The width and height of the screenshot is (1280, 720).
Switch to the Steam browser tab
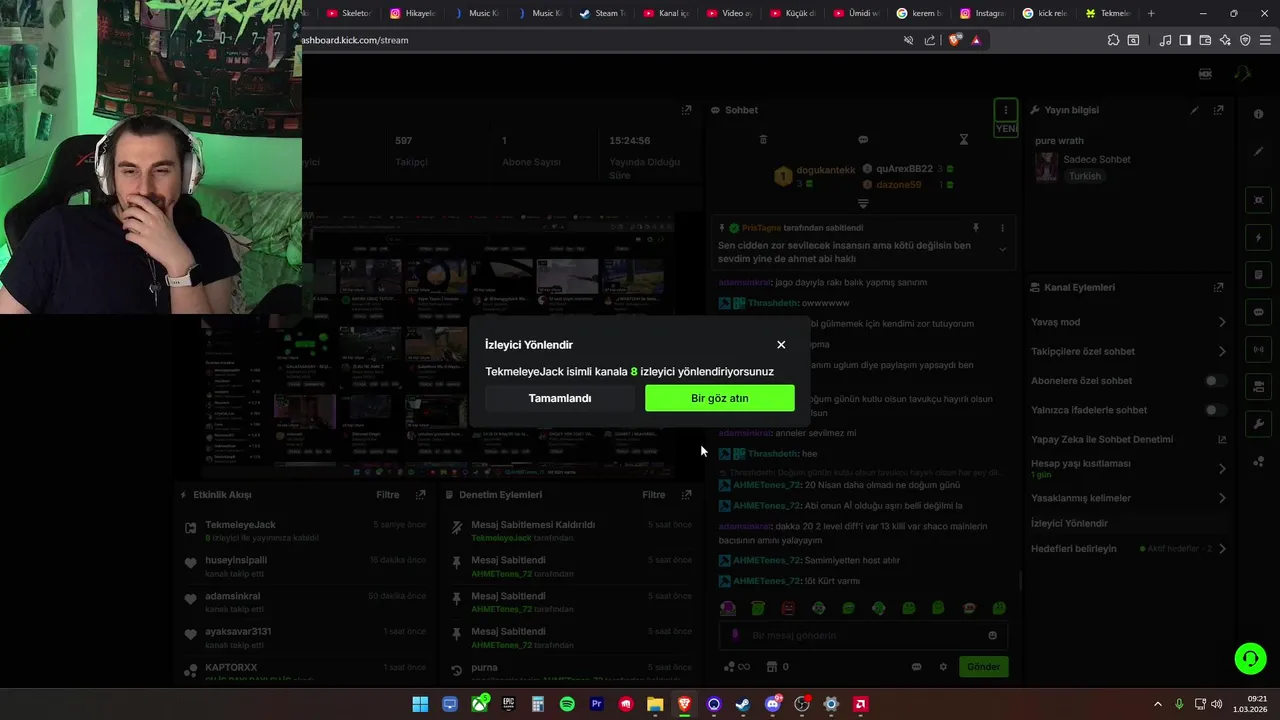[x=602, y=13]
